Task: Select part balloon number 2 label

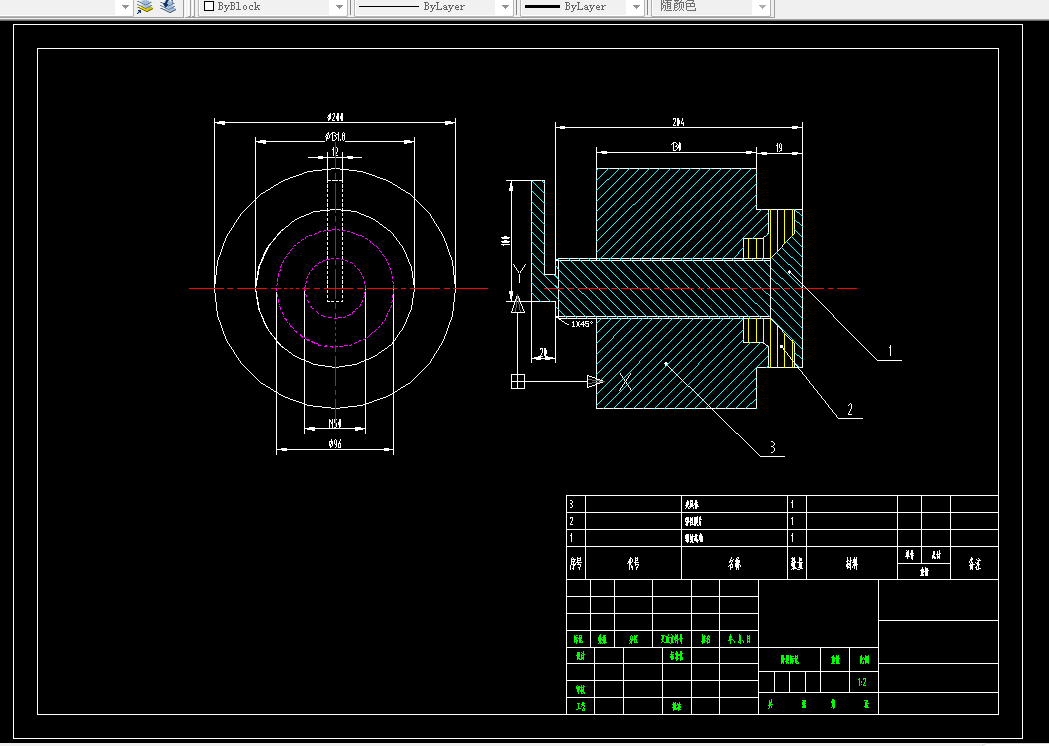Action: [850, 409]
